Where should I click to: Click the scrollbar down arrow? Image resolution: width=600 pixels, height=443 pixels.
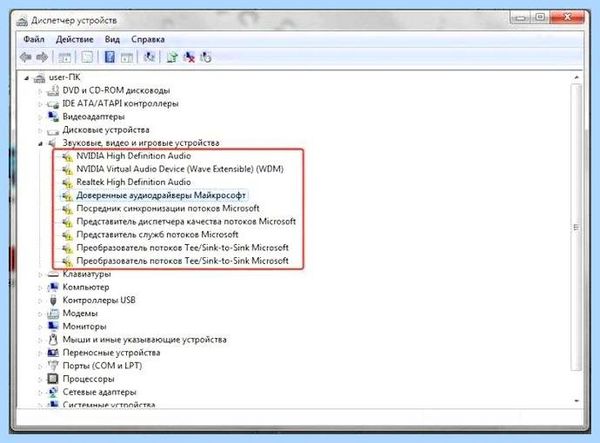point(576,401)
